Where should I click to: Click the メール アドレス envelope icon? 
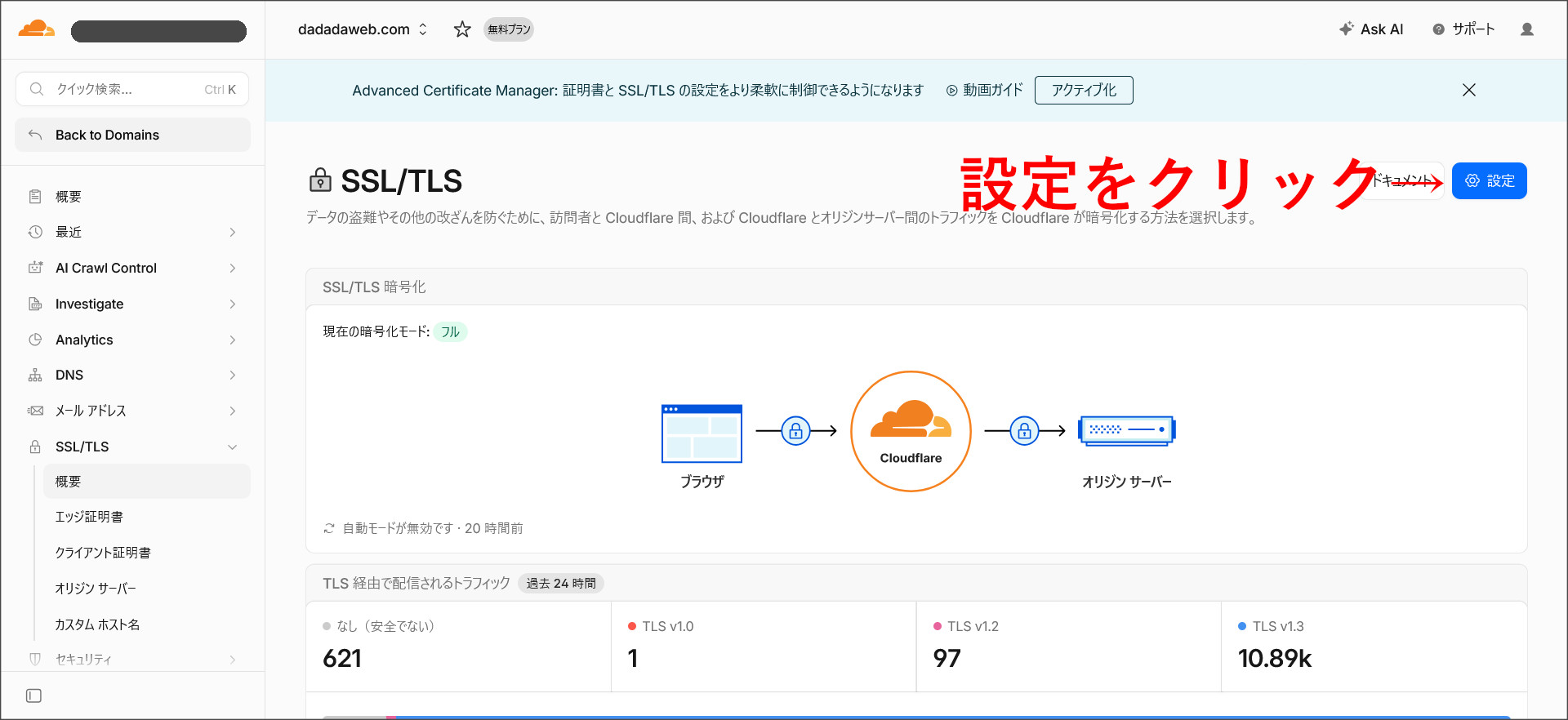coord(35,411)
